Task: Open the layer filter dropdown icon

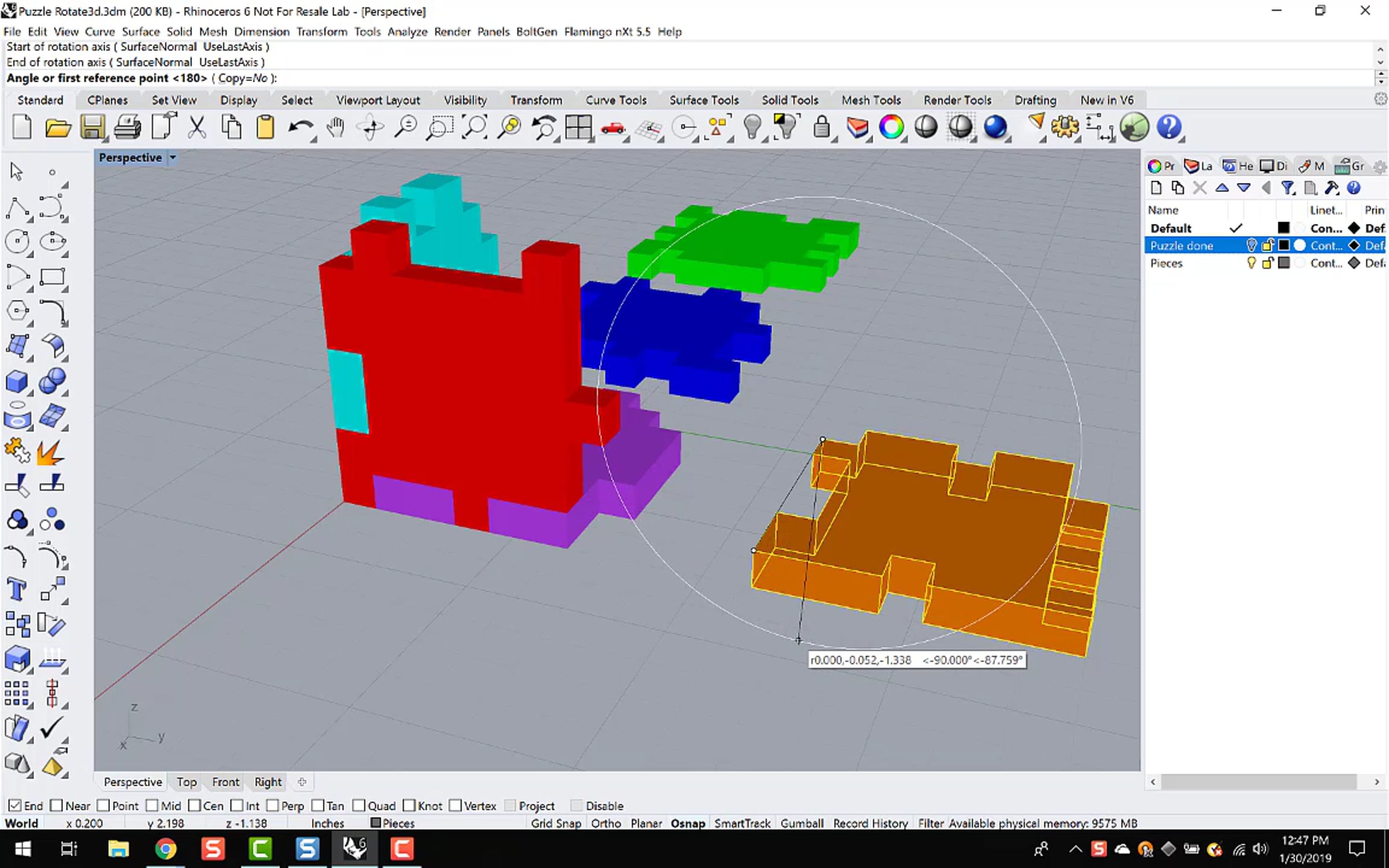Action: point(1287,188)
